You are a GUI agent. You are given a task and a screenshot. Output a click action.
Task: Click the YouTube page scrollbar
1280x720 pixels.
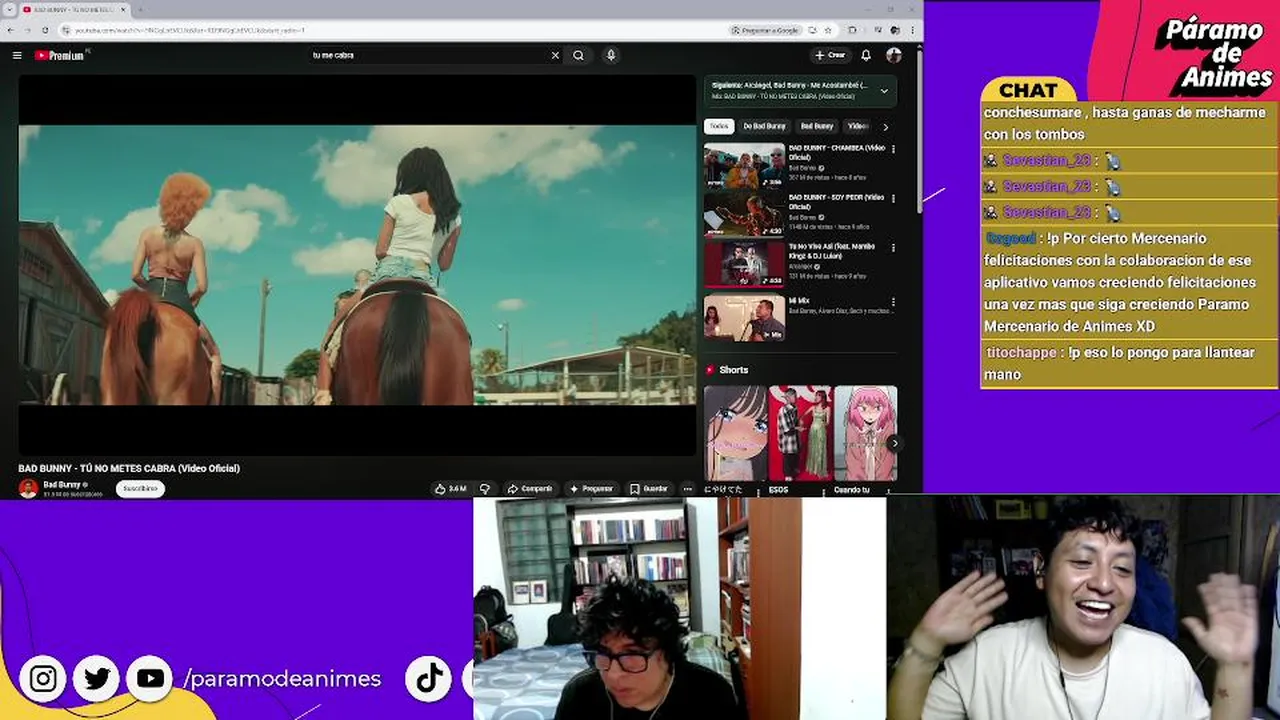coord(919,130)
